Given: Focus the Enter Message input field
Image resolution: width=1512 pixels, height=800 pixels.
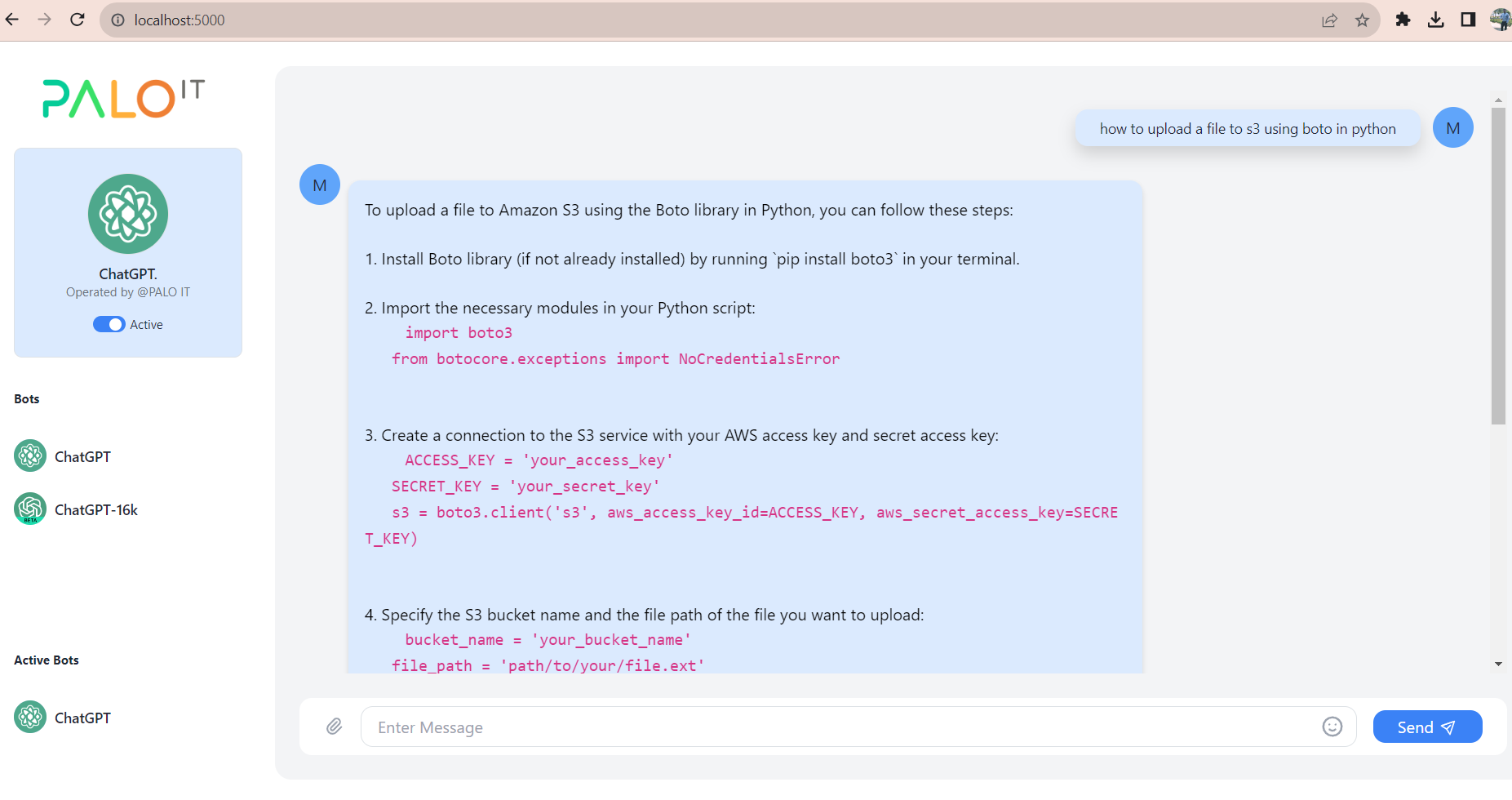Looking at the screenshot, I should [x=858, y=727].
